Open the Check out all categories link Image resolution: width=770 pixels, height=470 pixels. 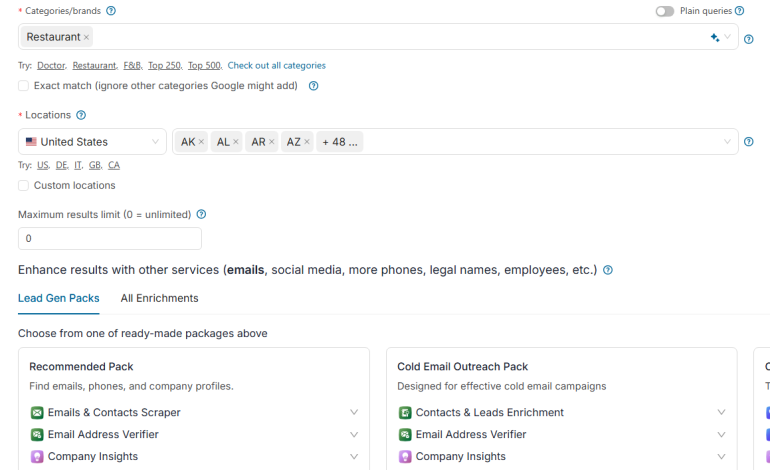(276, 65)
